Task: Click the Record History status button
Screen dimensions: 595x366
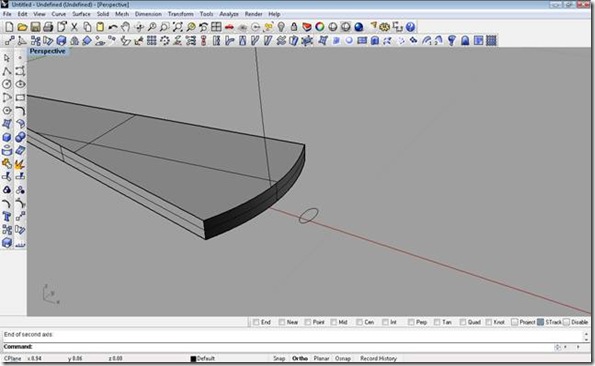Action: 378,358
